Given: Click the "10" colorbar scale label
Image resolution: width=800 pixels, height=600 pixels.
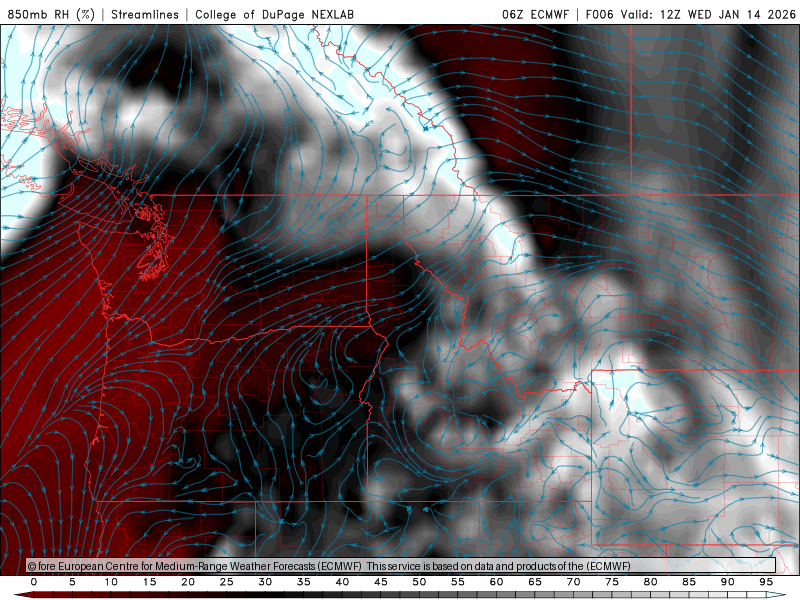Looking at the screenshot, I should [x=111, y=582].
